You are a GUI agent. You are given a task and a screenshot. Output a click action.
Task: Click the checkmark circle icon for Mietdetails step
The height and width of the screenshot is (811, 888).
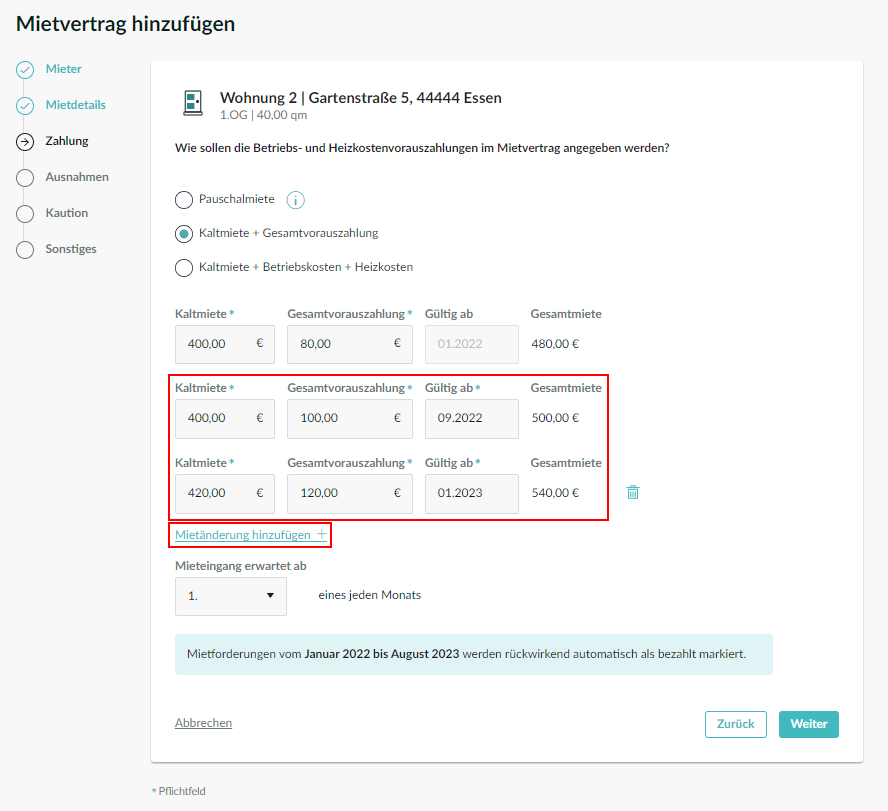pyautogui.click(x=25, y=106)
